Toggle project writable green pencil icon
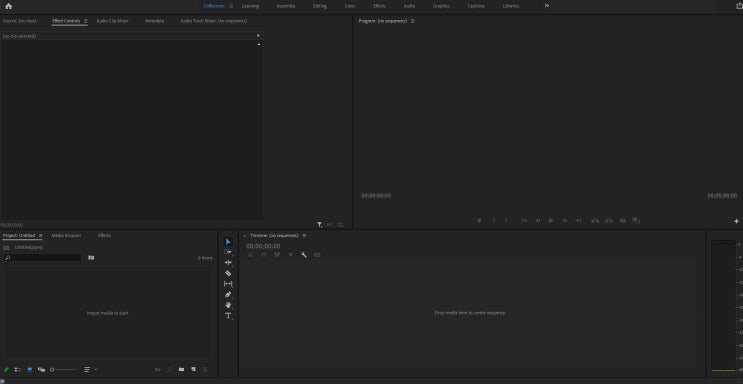Image resolution: width=743 pixels, height=384 pixels. [6, 369]
